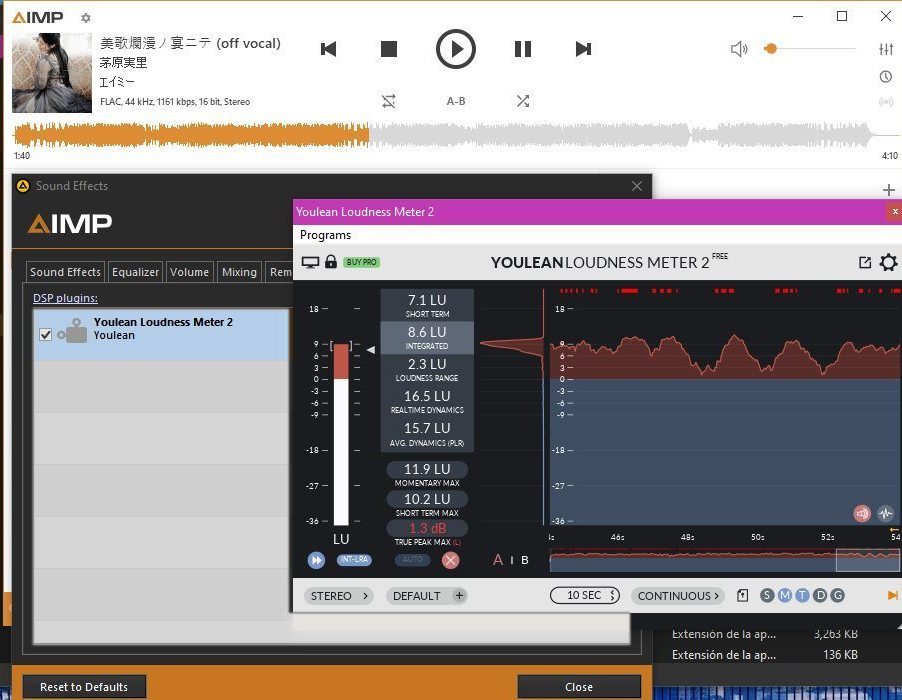Click the Realtime Dynamics 16.5 LU readout
The height and width of the screenshot is (700, 902).
tap(427, 401)
